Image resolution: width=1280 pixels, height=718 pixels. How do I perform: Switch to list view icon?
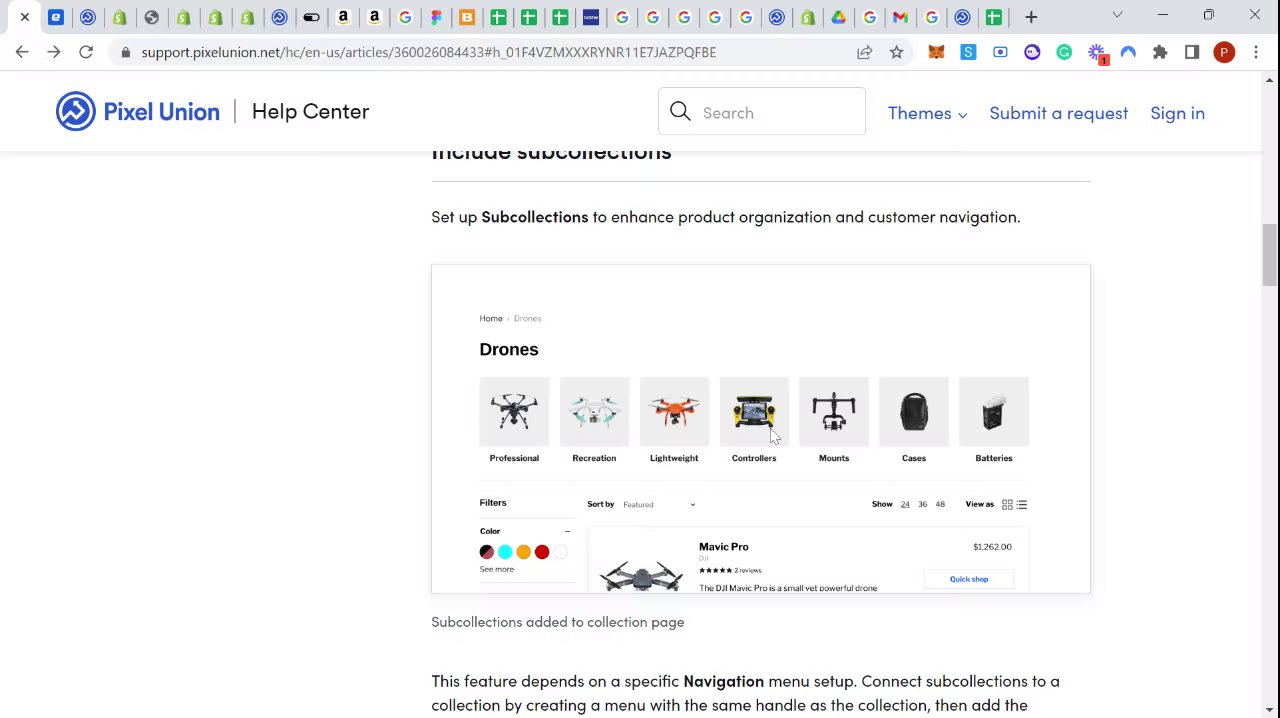click(1021, 504)
